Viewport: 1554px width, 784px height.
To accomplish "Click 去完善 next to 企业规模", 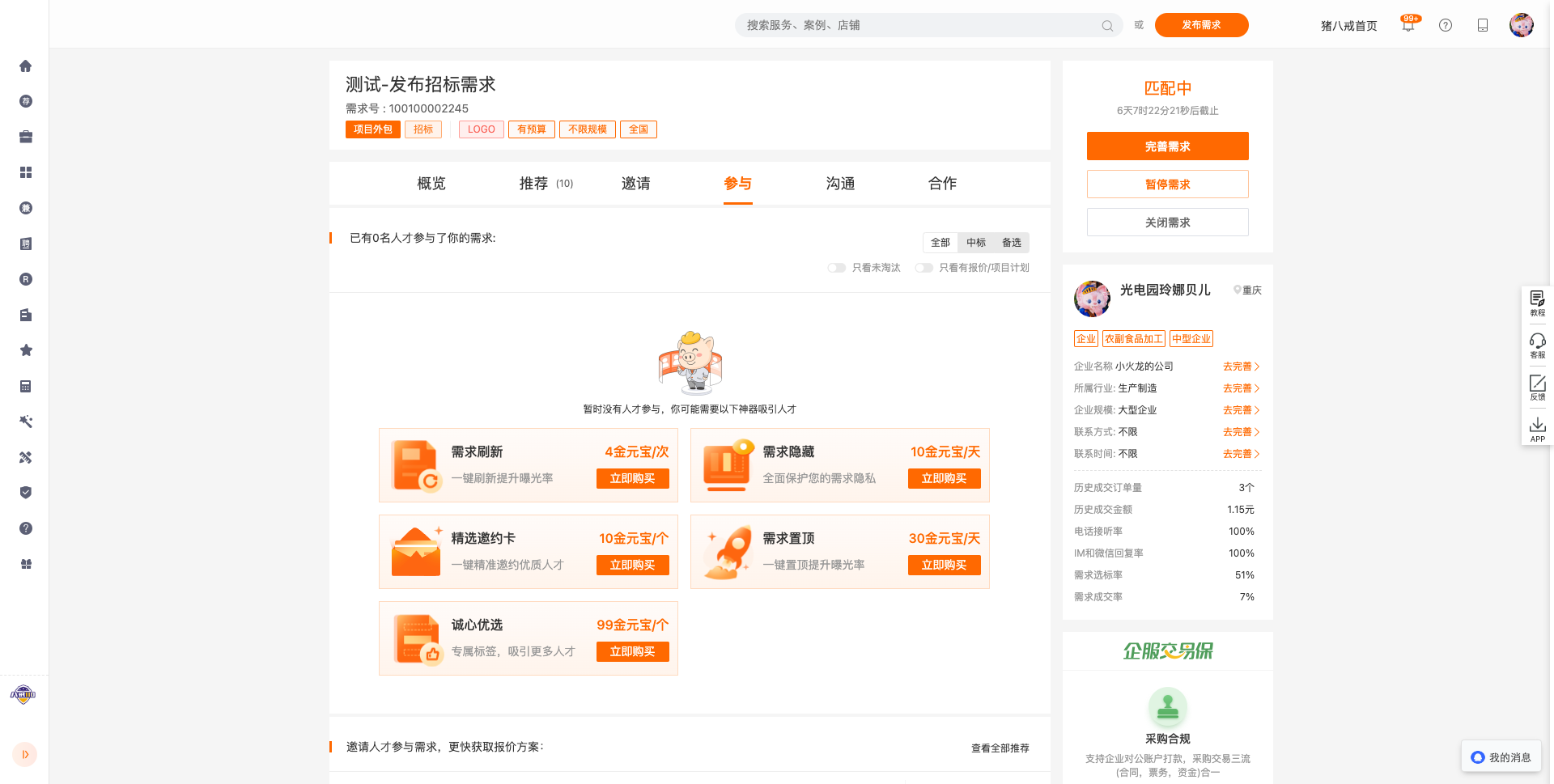I will [x=1242, y=410].
